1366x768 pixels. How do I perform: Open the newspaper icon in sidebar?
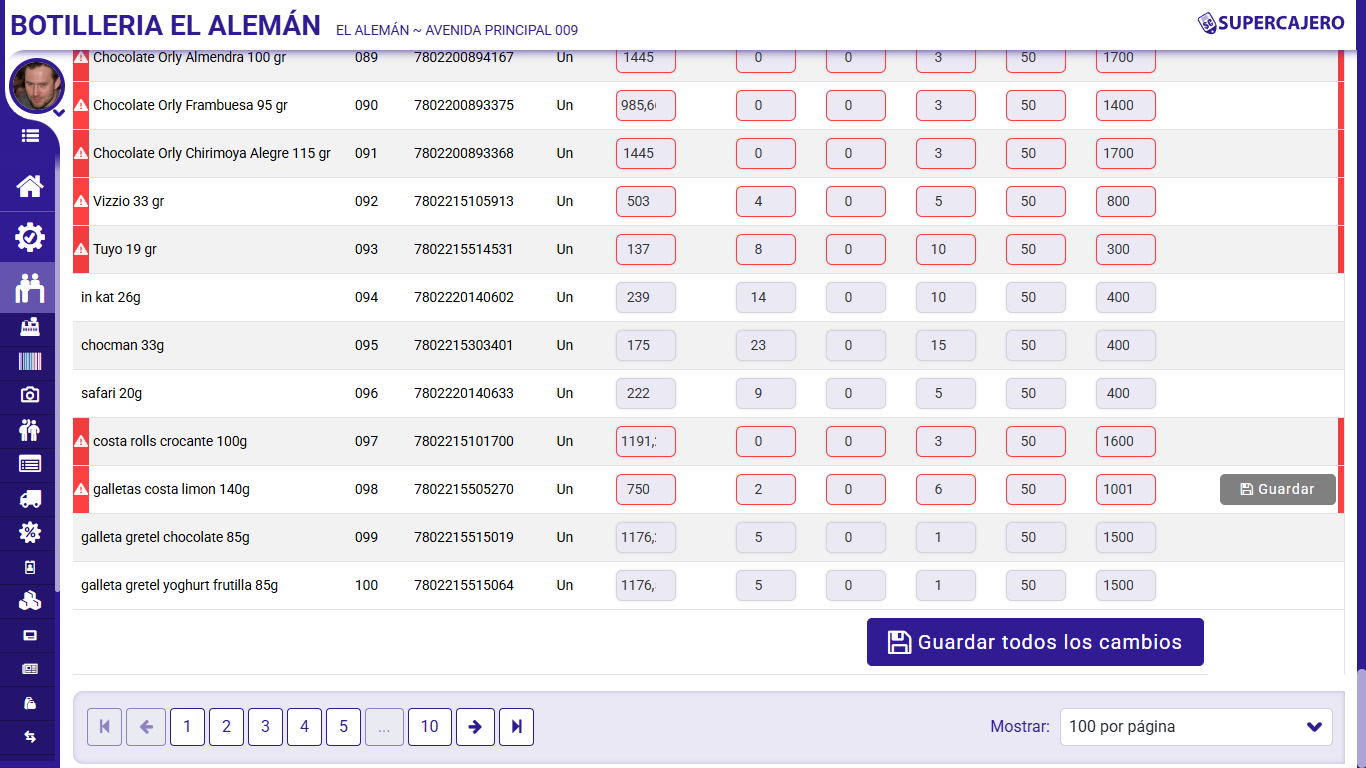(30, 669)
